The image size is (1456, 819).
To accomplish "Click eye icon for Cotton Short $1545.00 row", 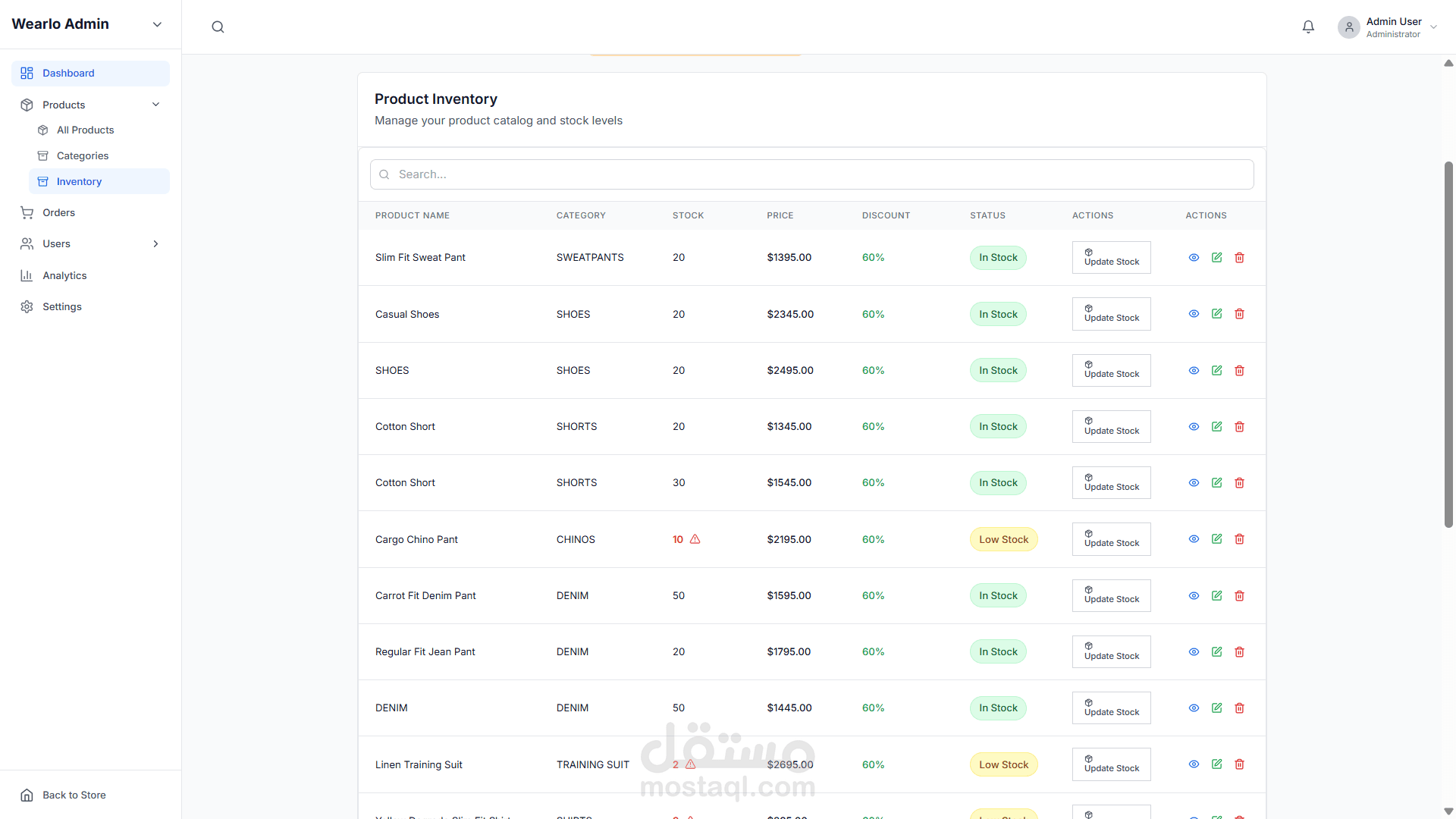I will coord(1194,483).
